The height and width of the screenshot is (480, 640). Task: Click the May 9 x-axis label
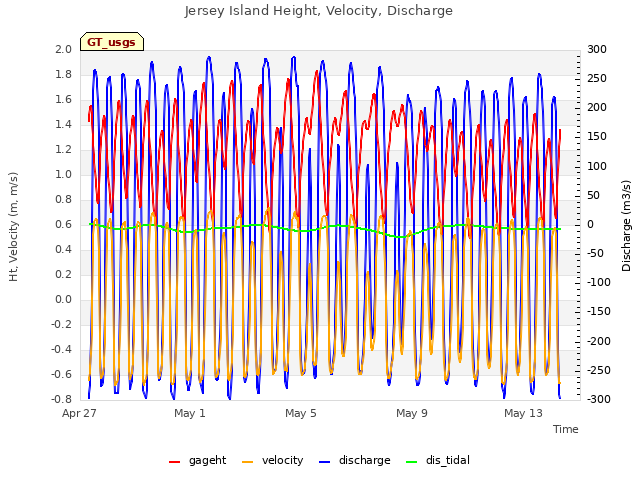(412, 413)
